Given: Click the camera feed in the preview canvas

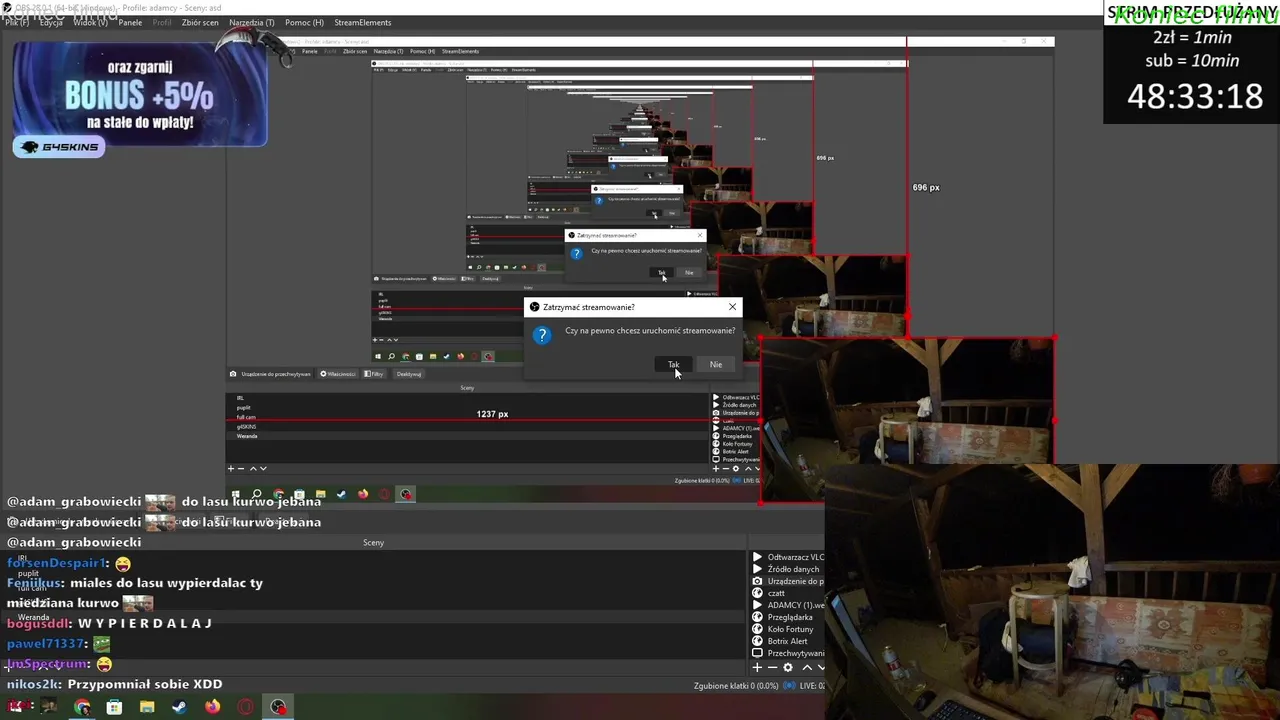Looking at the screenshot, I should coord(907,420).
